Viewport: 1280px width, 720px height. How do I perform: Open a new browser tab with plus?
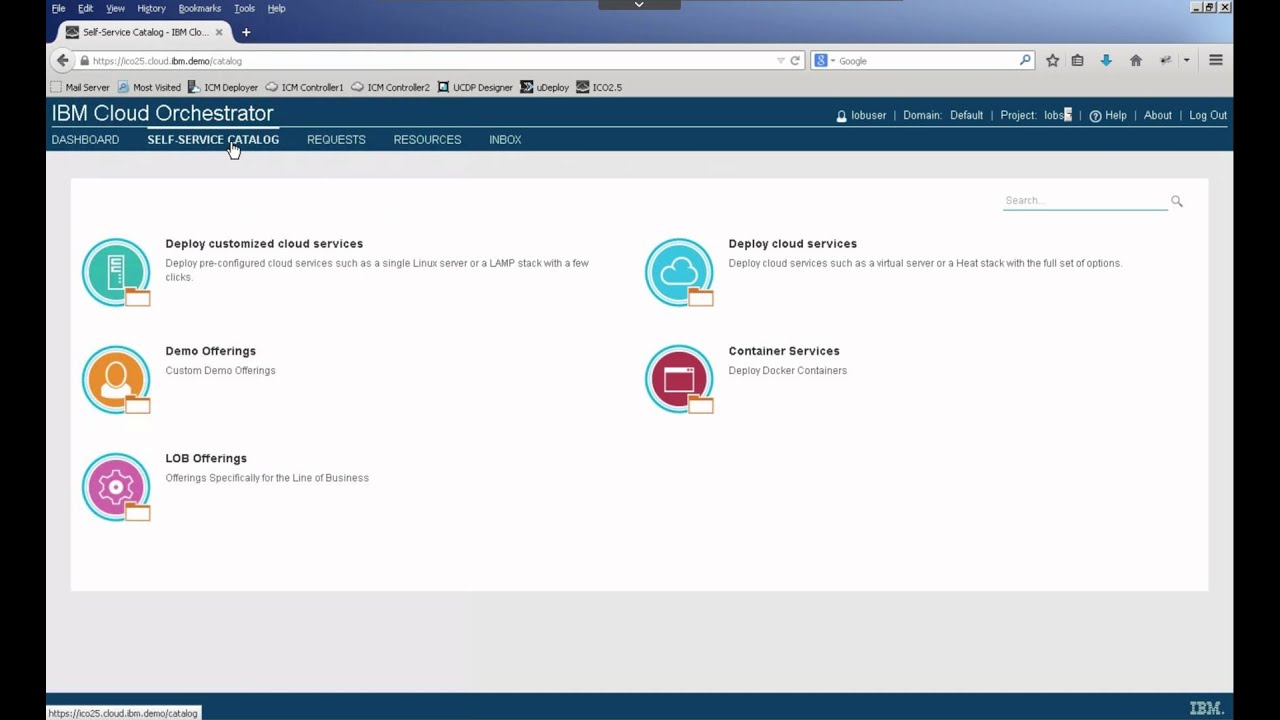click(246, 32)
